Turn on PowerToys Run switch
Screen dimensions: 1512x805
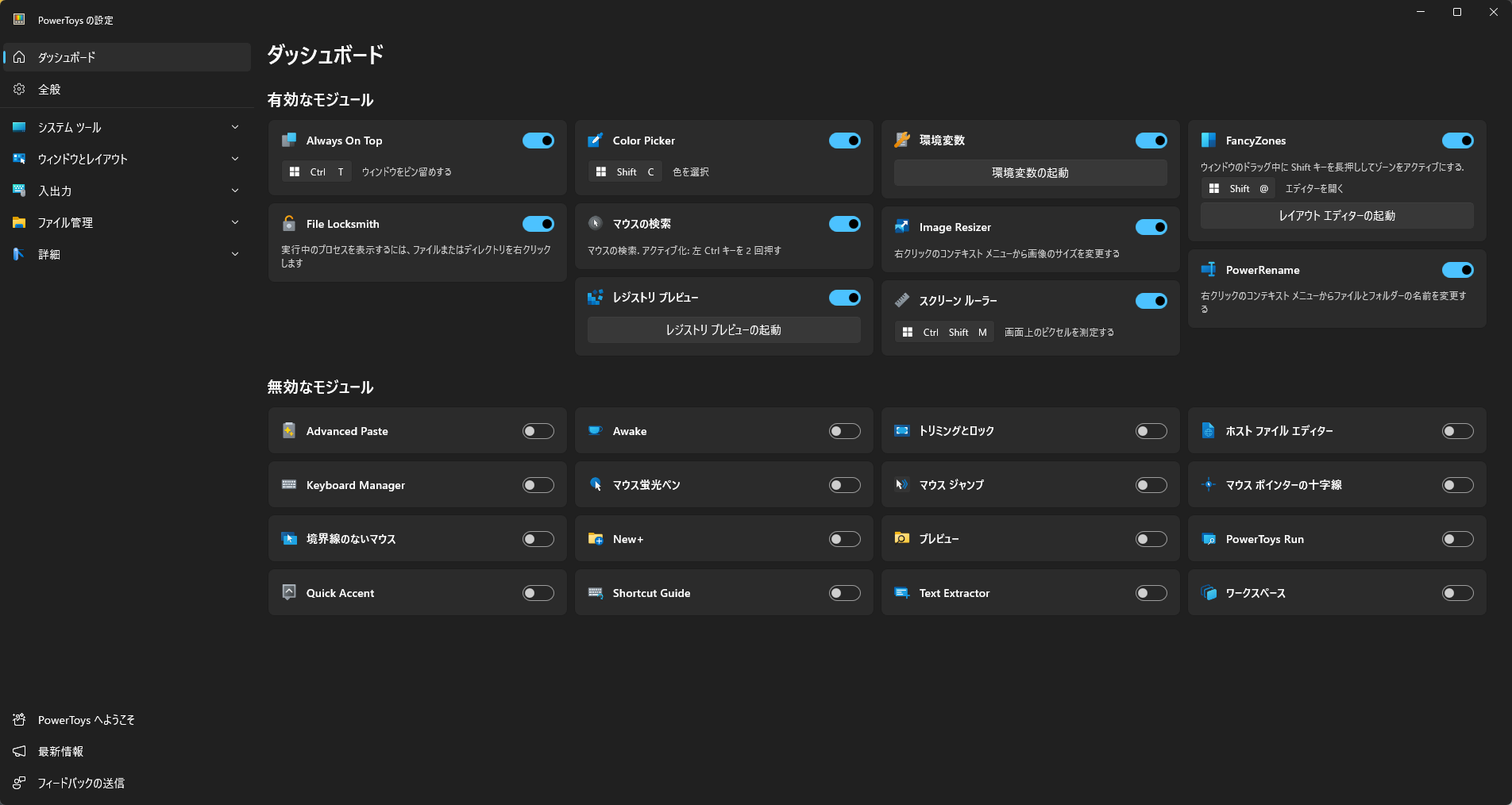(1458, 539)
